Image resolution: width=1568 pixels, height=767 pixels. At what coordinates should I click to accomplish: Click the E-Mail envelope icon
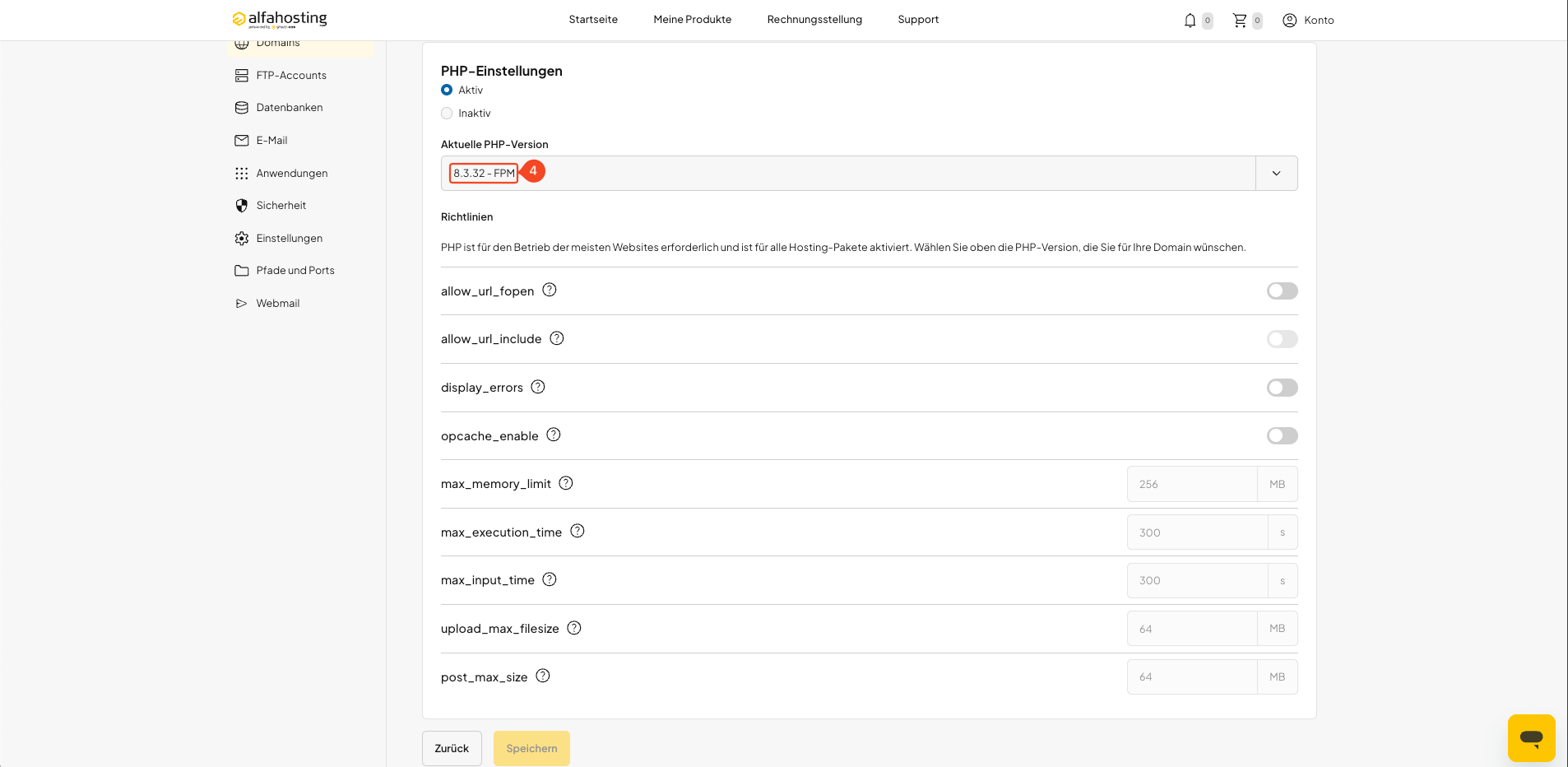point(241,140)
